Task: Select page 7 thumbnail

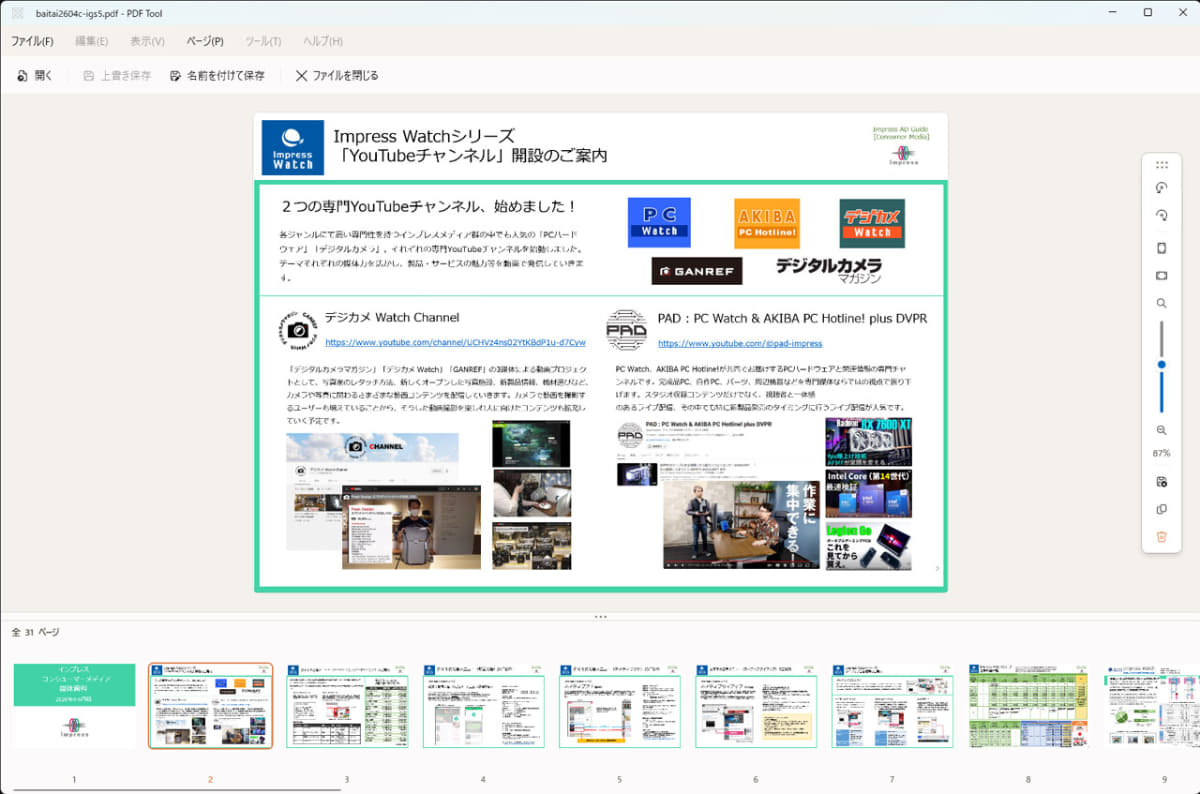Action: pyautogui.click(x=892, y=705)
